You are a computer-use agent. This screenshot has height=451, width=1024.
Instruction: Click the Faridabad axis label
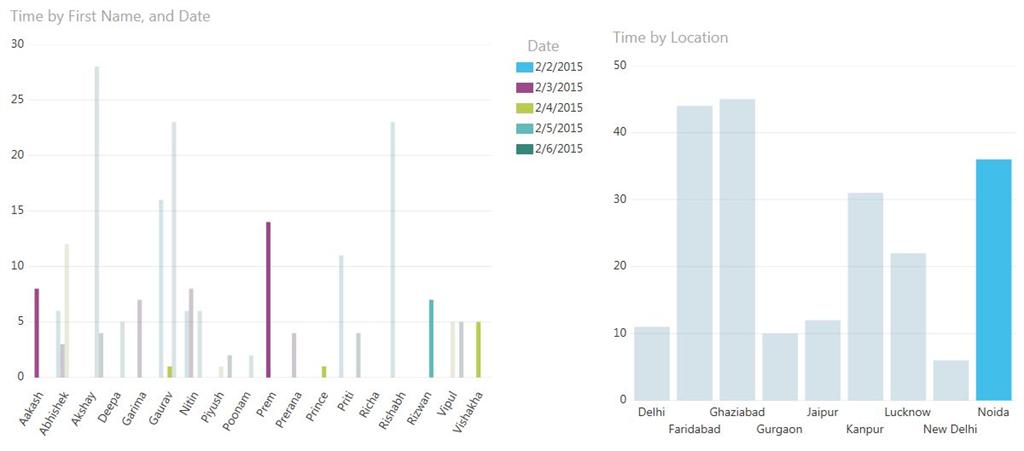pyautogui.click(x=695, y=429)
